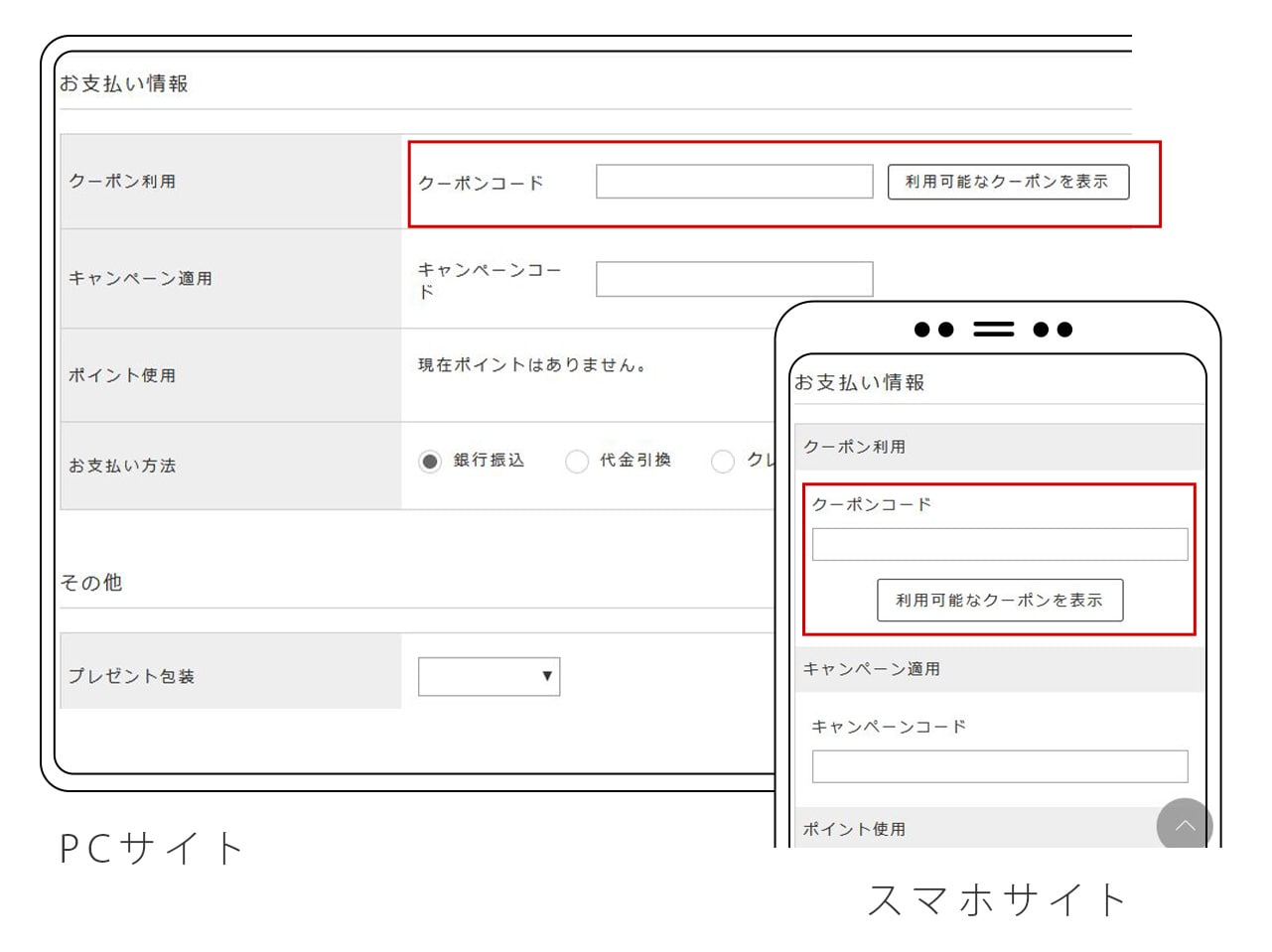Image resolution: width=1272 pixels, height=952 pixels.
Task: Click the smartphone クーポンコード label
Action: tap(872, 504)
